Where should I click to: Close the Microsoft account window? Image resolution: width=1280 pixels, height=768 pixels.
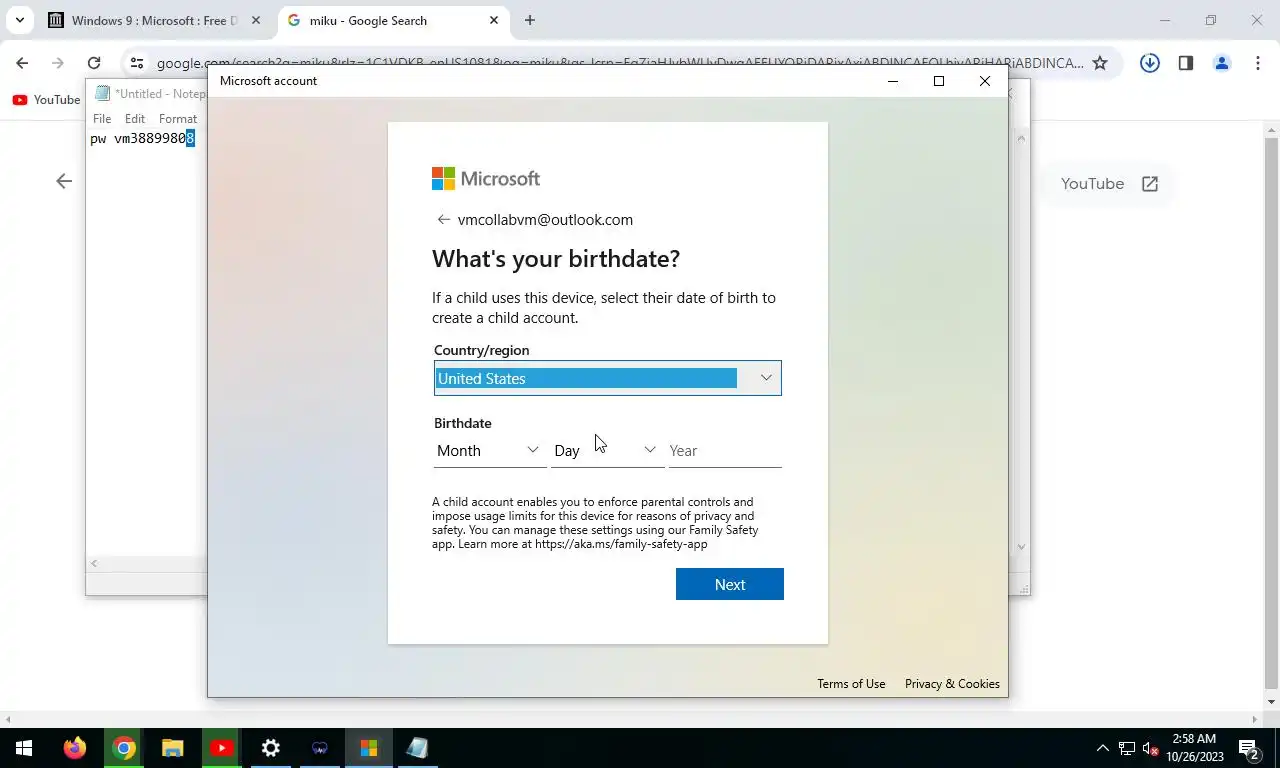(x=984, y=81)
